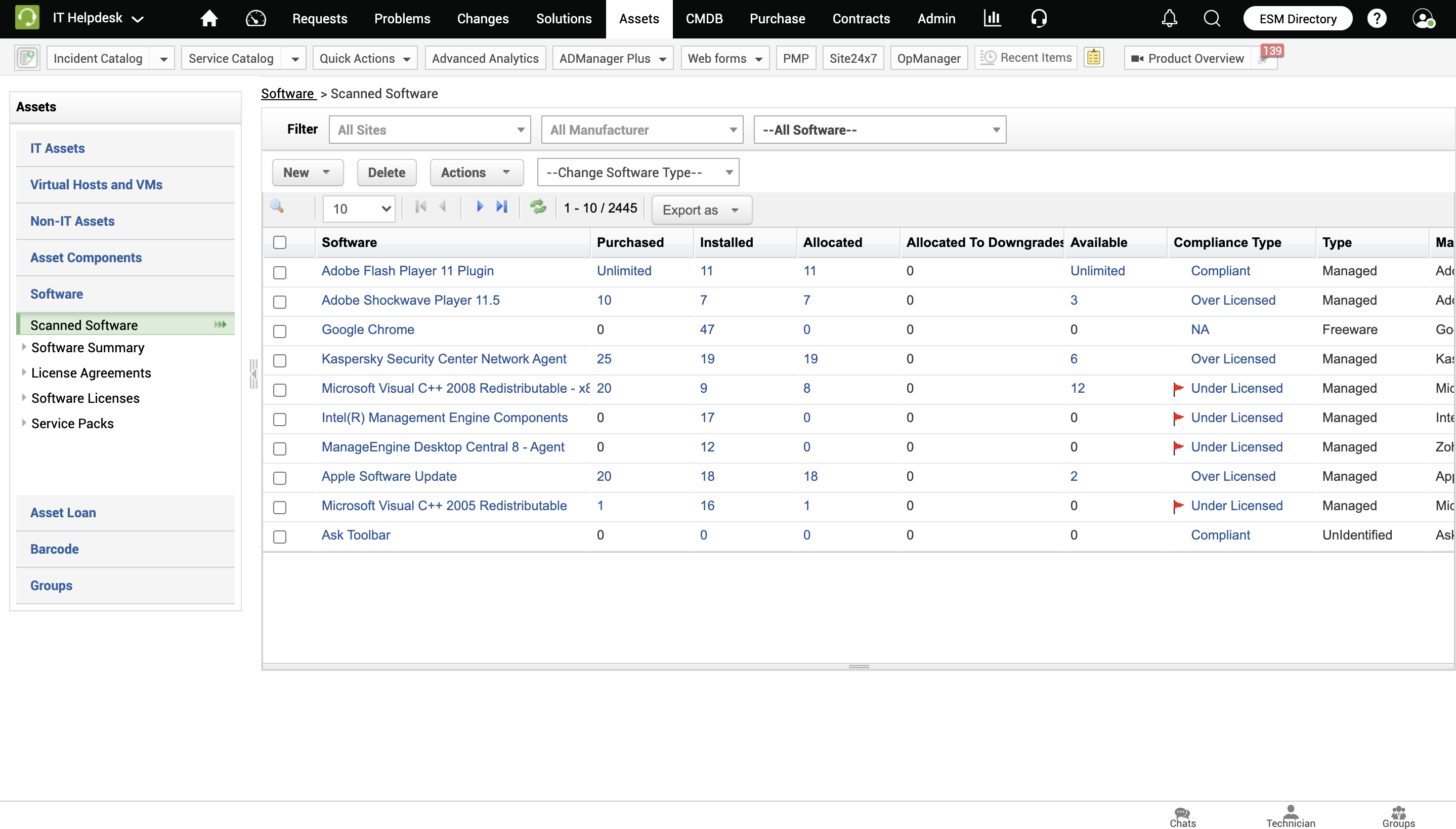Open the Reports bar chart icon
The image size is (1456, 829).
point(992,19)
